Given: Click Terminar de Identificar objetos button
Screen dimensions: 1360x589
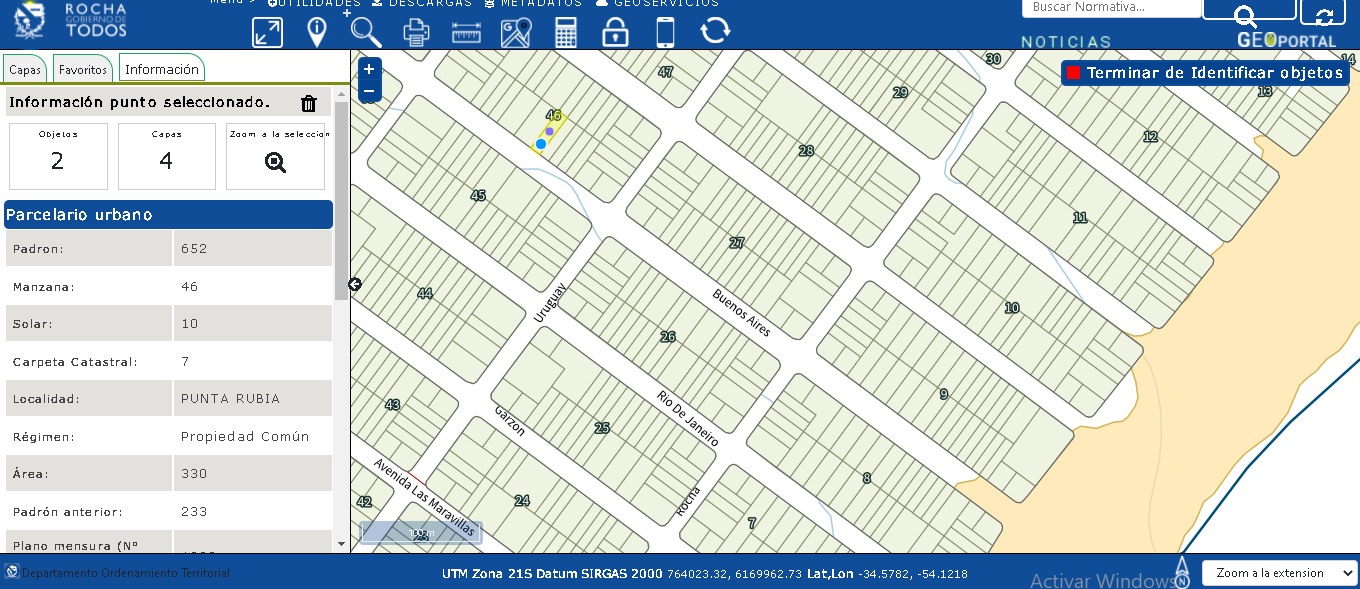Looking at the screenshot, I should [x=1205, y=73].
